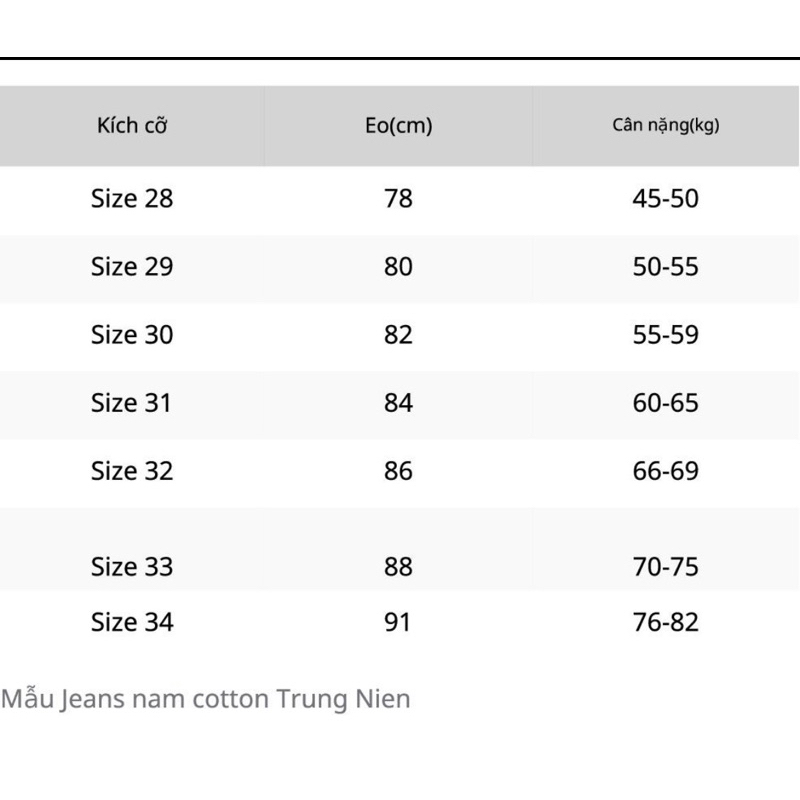Image resolution: width=800 pixels, height=800 pixels.
Task: Select the "Size 31" row label
Action: (132, 403)
